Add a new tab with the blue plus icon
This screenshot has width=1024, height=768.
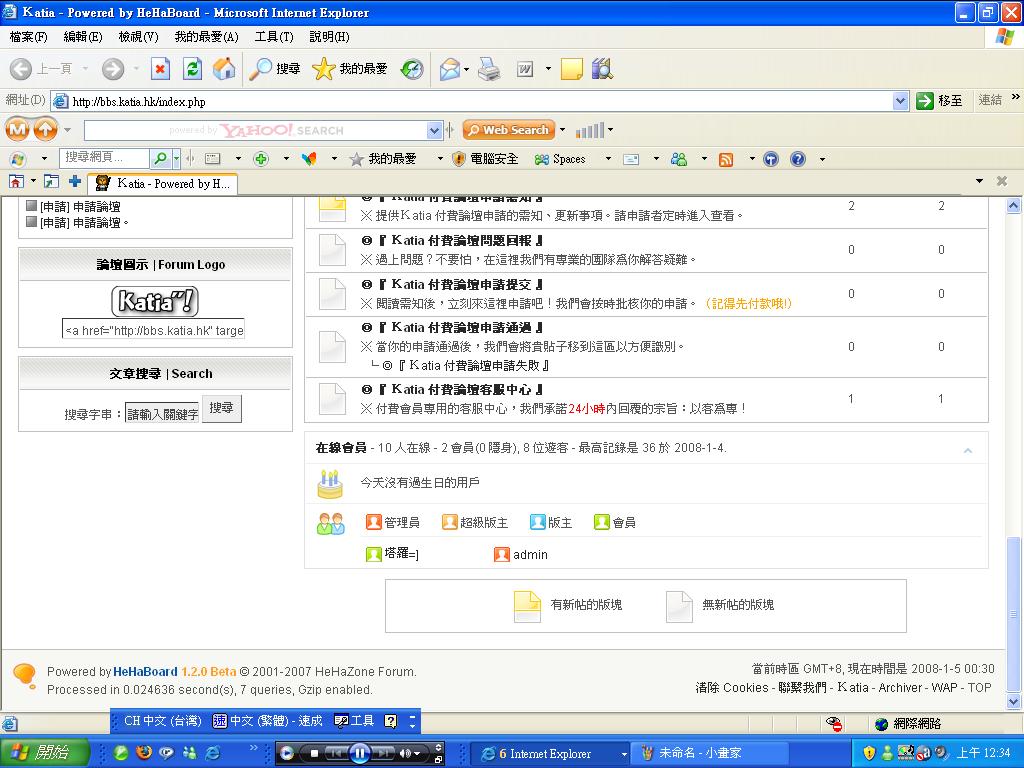[75, 181]
